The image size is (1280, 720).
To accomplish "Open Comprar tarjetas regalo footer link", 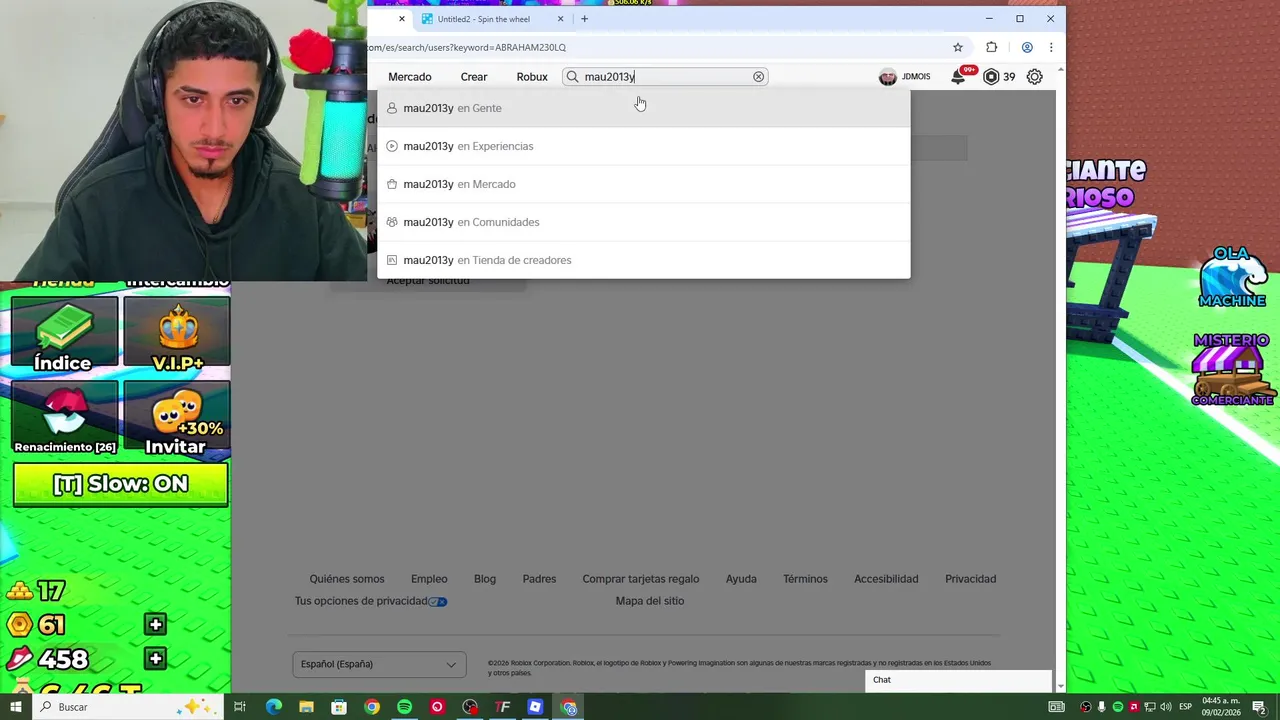I will pos(641,579).
